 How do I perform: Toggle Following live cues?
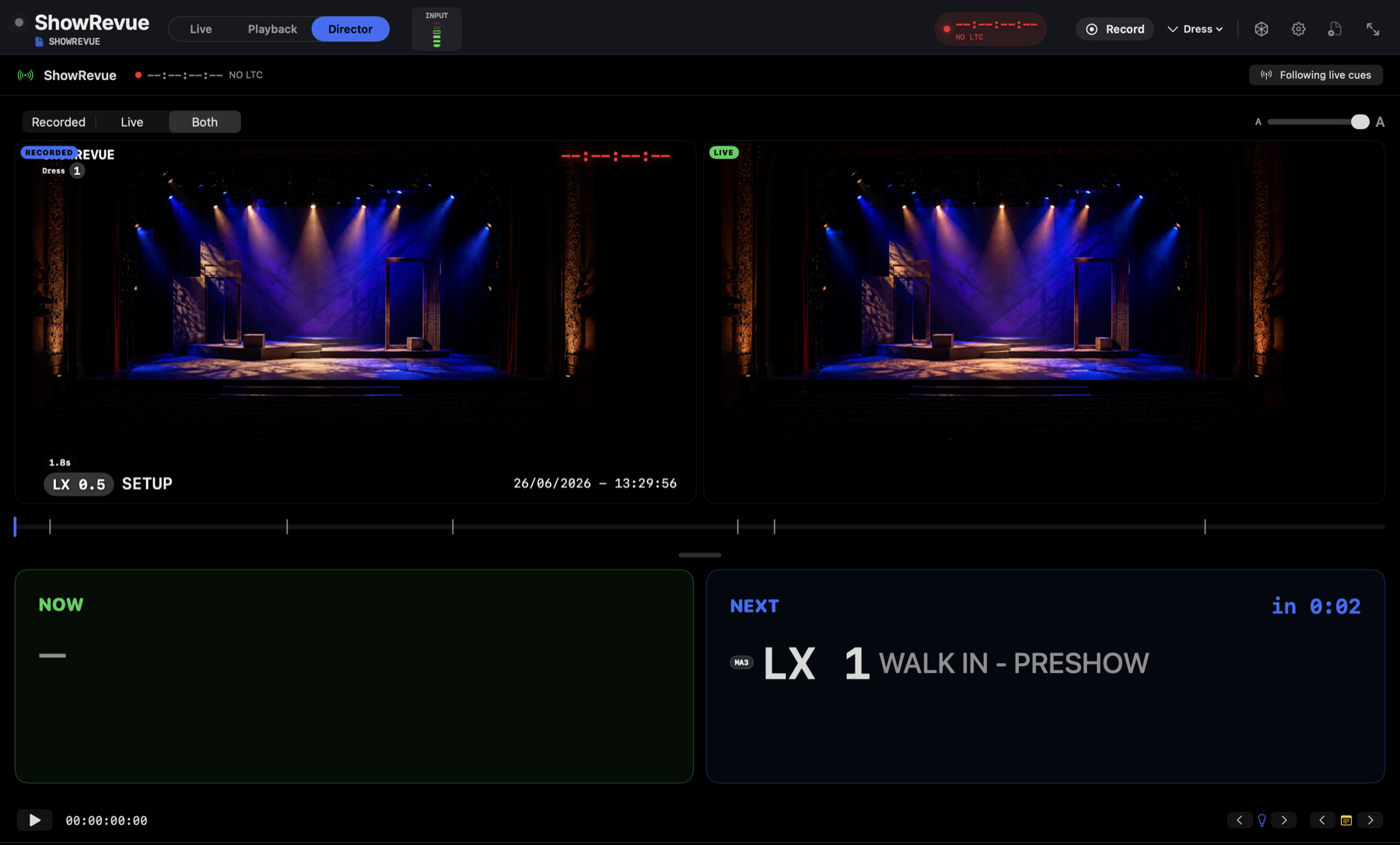tap(1315, 75)
